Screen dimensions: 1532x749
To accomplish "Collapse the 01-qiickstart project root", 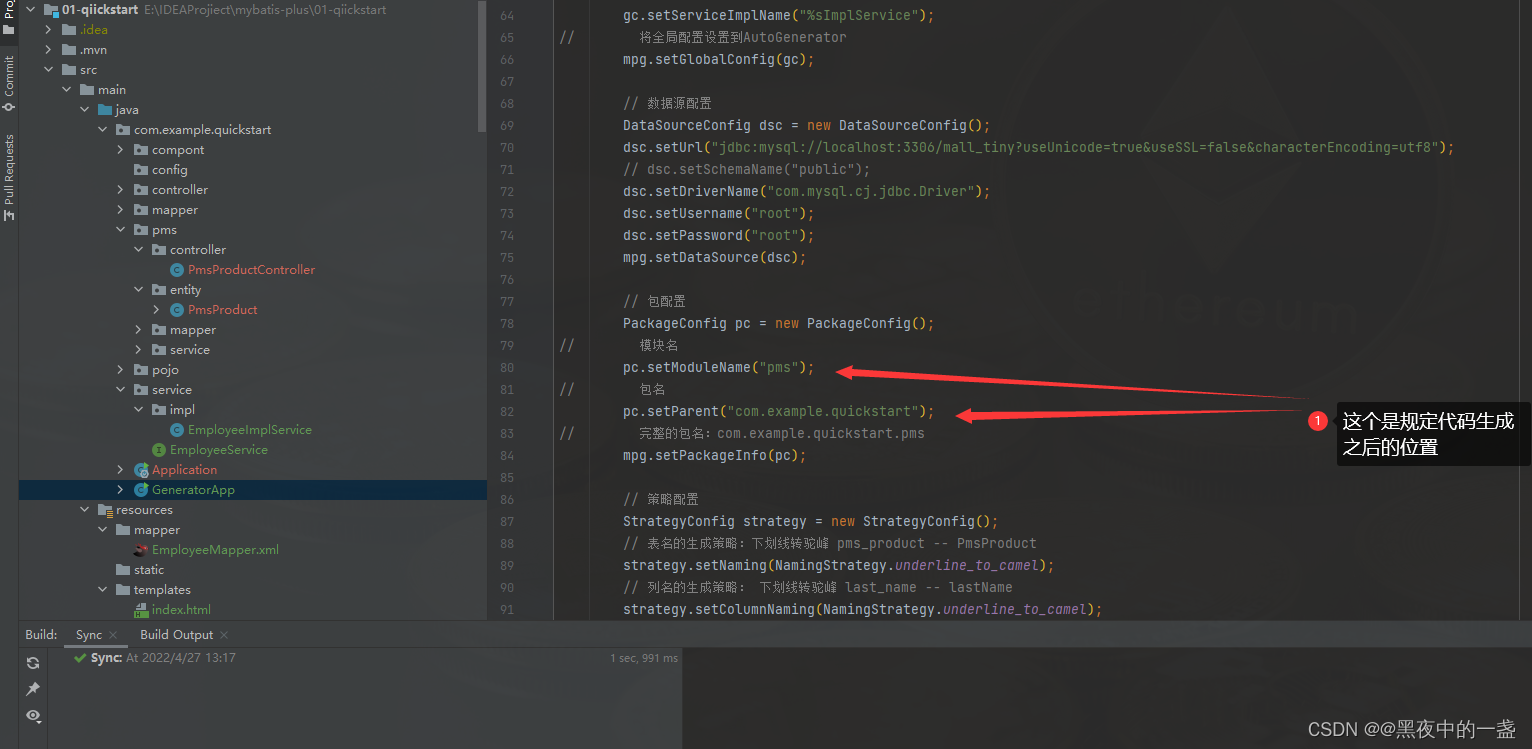I will (x=30, y=9).
